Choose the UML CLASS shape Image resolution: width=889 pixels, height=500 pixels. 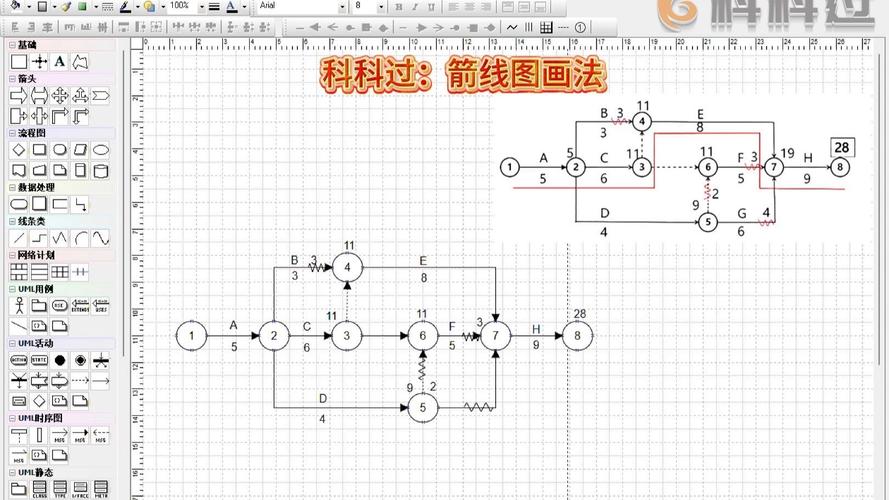[x=39, y=488]
